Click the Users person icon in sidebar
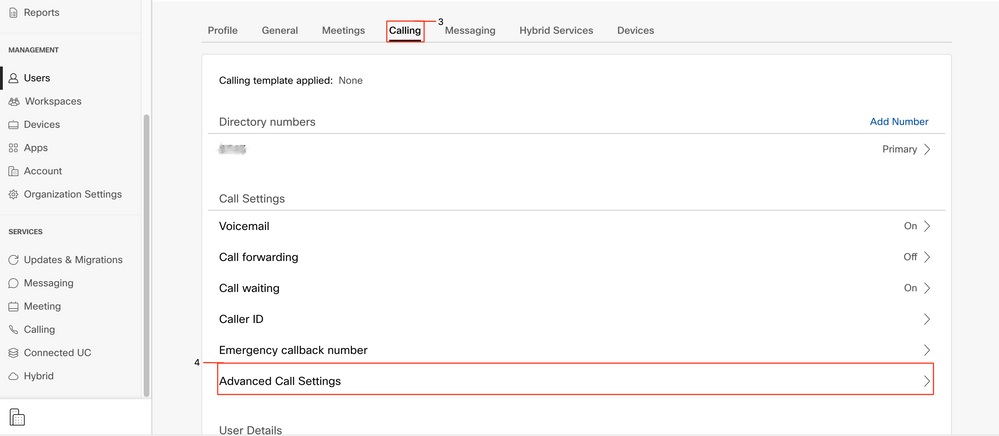Viewport: 999px width, 436px height. point(14,78)
